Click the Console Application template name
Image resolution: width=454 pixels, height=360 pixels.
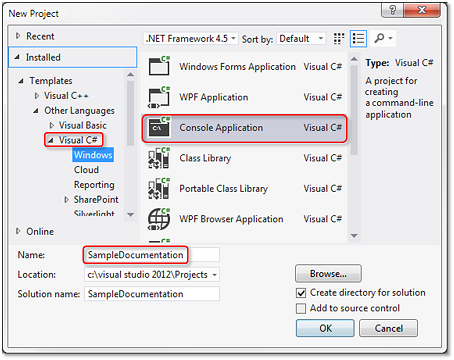[x=221, y=128]
